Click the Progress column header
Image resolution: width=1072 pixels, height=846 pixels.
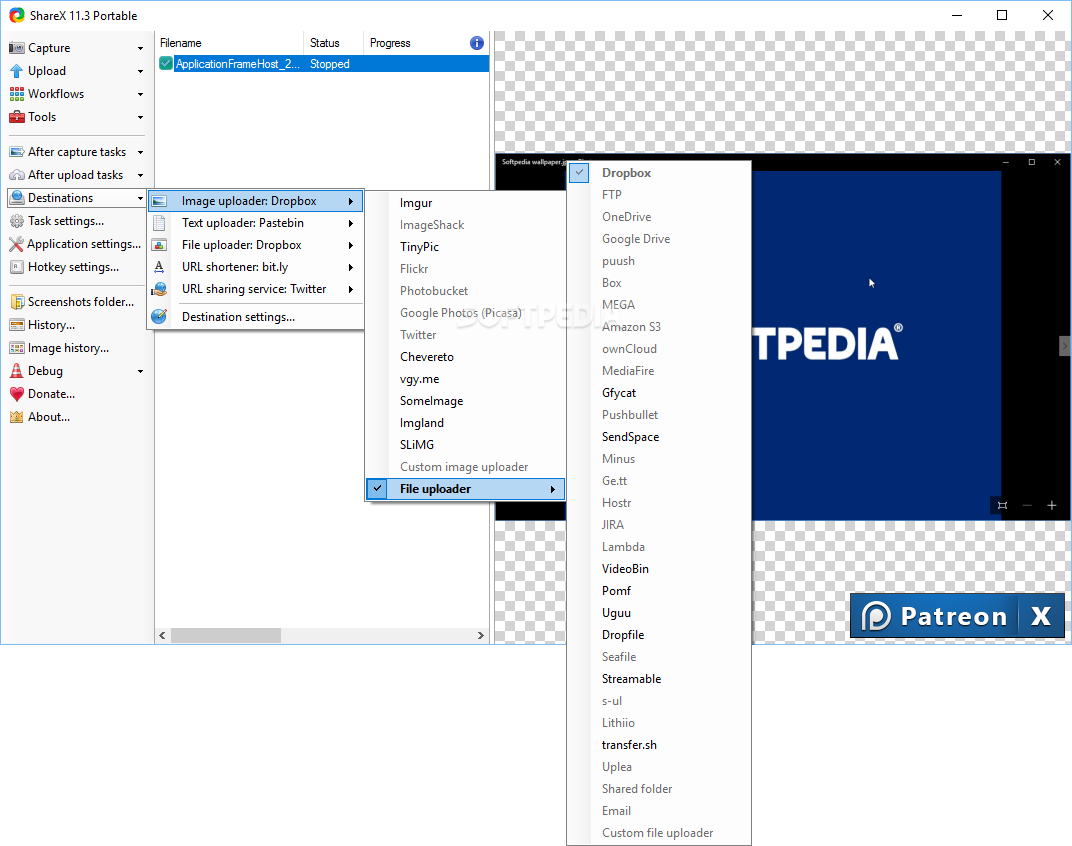(x=414, y=43)
